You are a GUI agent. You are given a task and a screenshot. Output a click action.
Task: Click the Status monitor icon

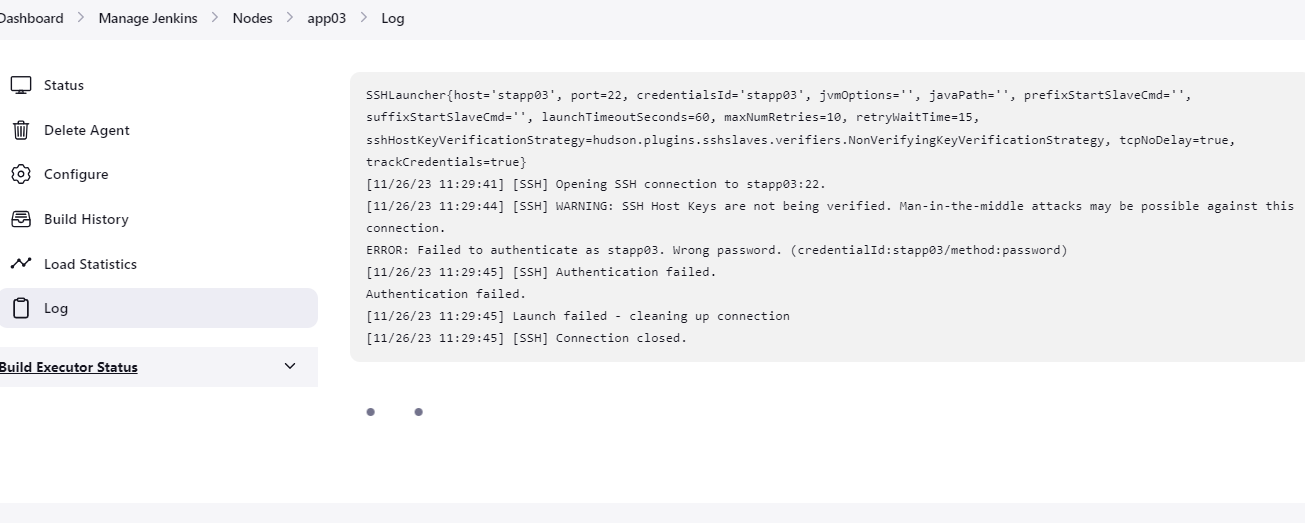tap(21, 85)
